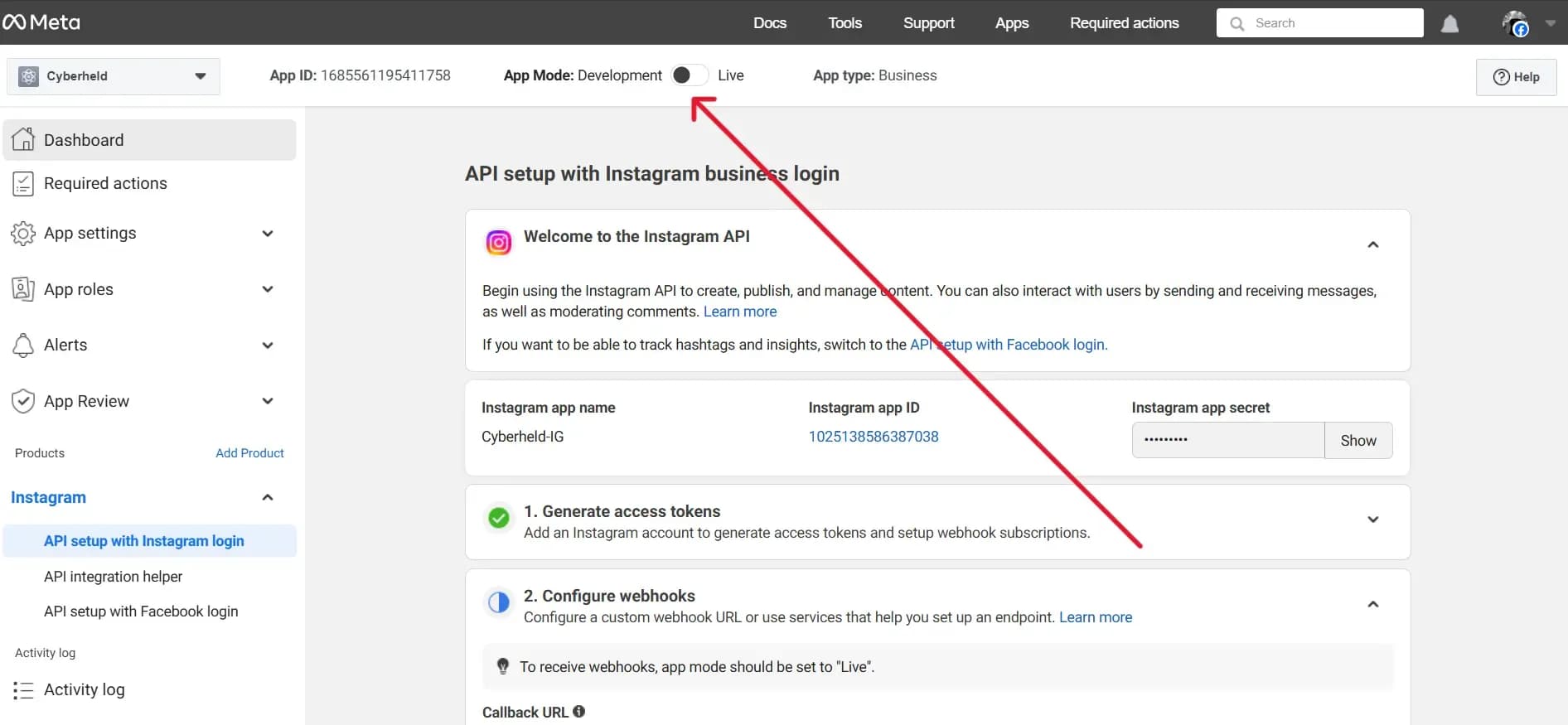Expand the Generate access tokens panel
Viewport: 1568px width, 725px height.
click(x=1372, y=520)
